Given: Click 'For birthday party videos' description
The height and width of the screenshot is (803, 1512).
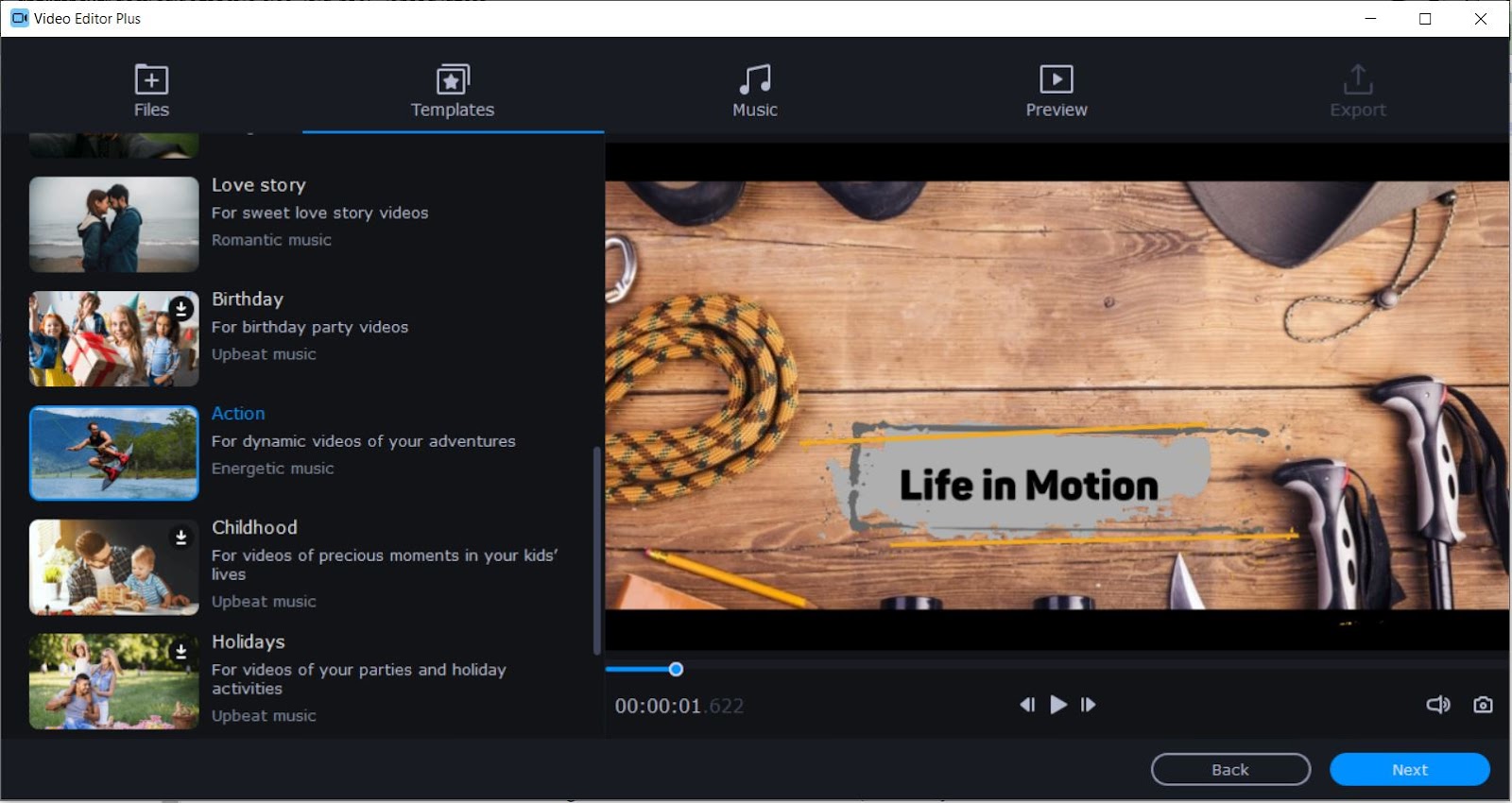Looking at the screenshot, I should coord(310,327).
